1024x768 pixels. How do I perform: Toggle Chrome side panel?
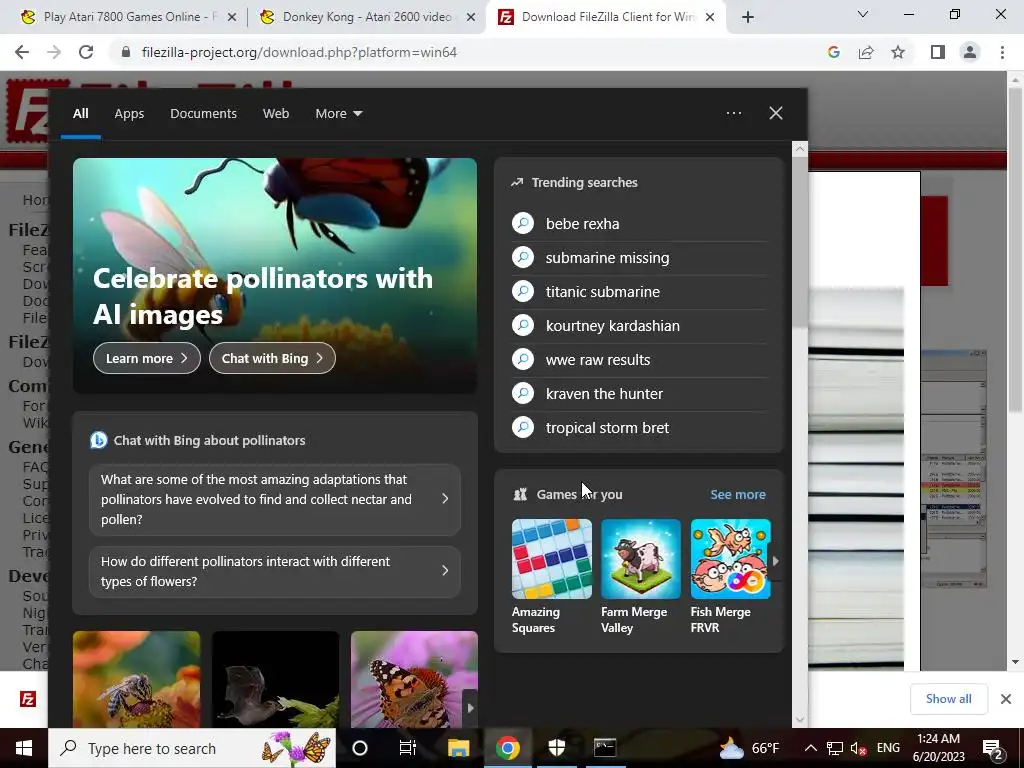(x=938, y=52)
